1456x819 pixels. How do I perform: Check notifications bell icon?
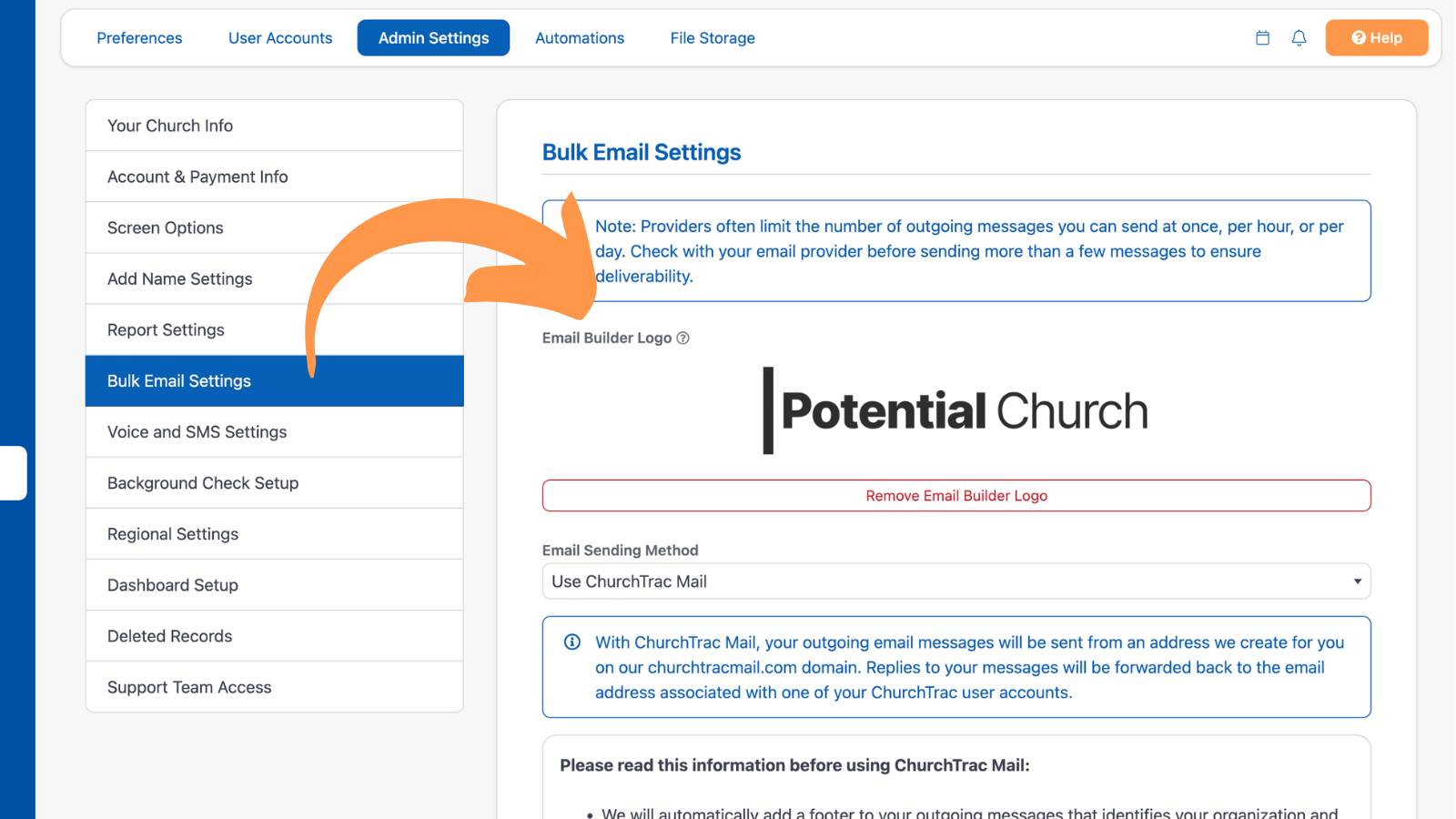[x=1299, y=38]
